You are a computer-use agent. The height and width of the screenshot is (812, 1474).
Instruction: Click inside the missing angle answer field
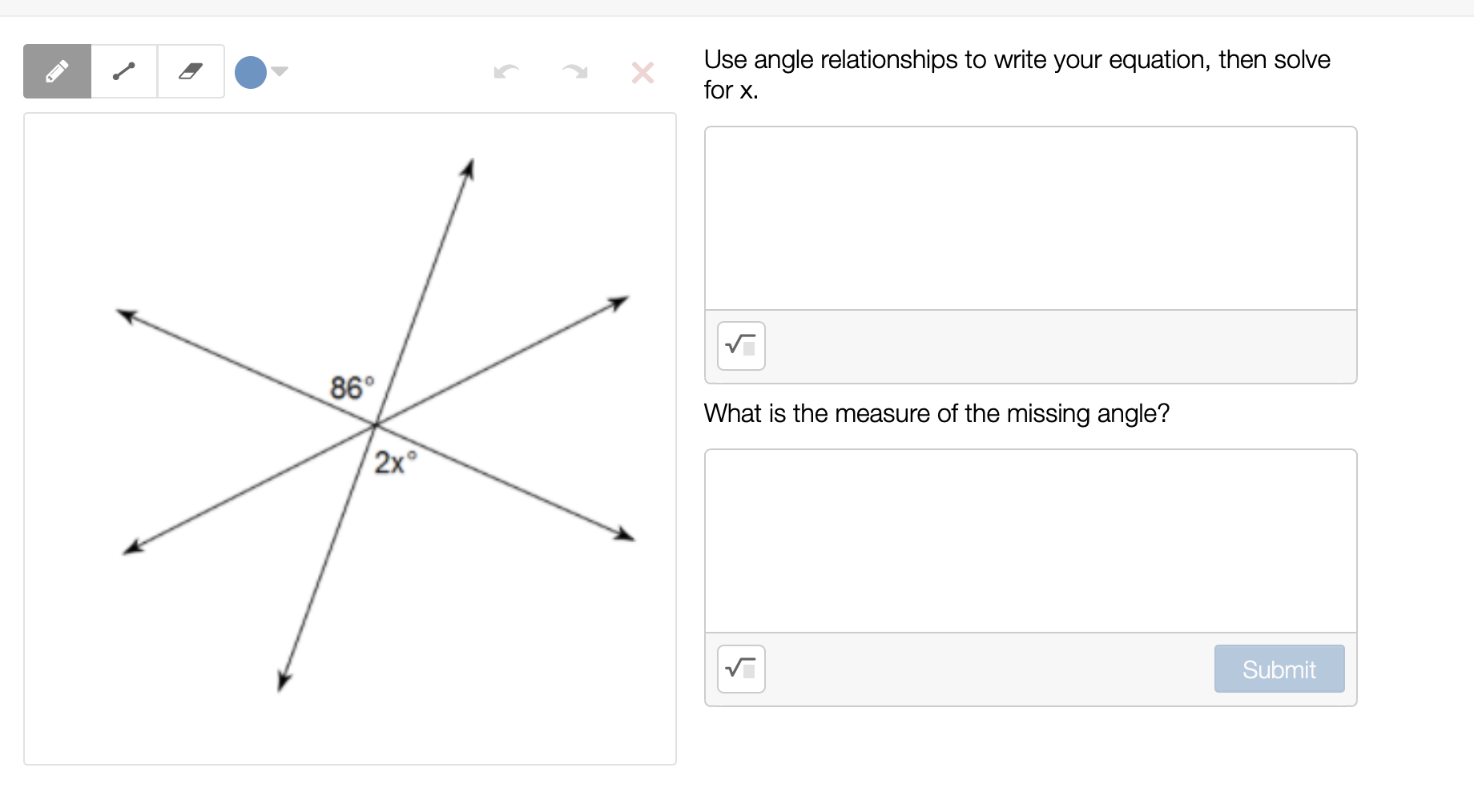[1030, 538]
